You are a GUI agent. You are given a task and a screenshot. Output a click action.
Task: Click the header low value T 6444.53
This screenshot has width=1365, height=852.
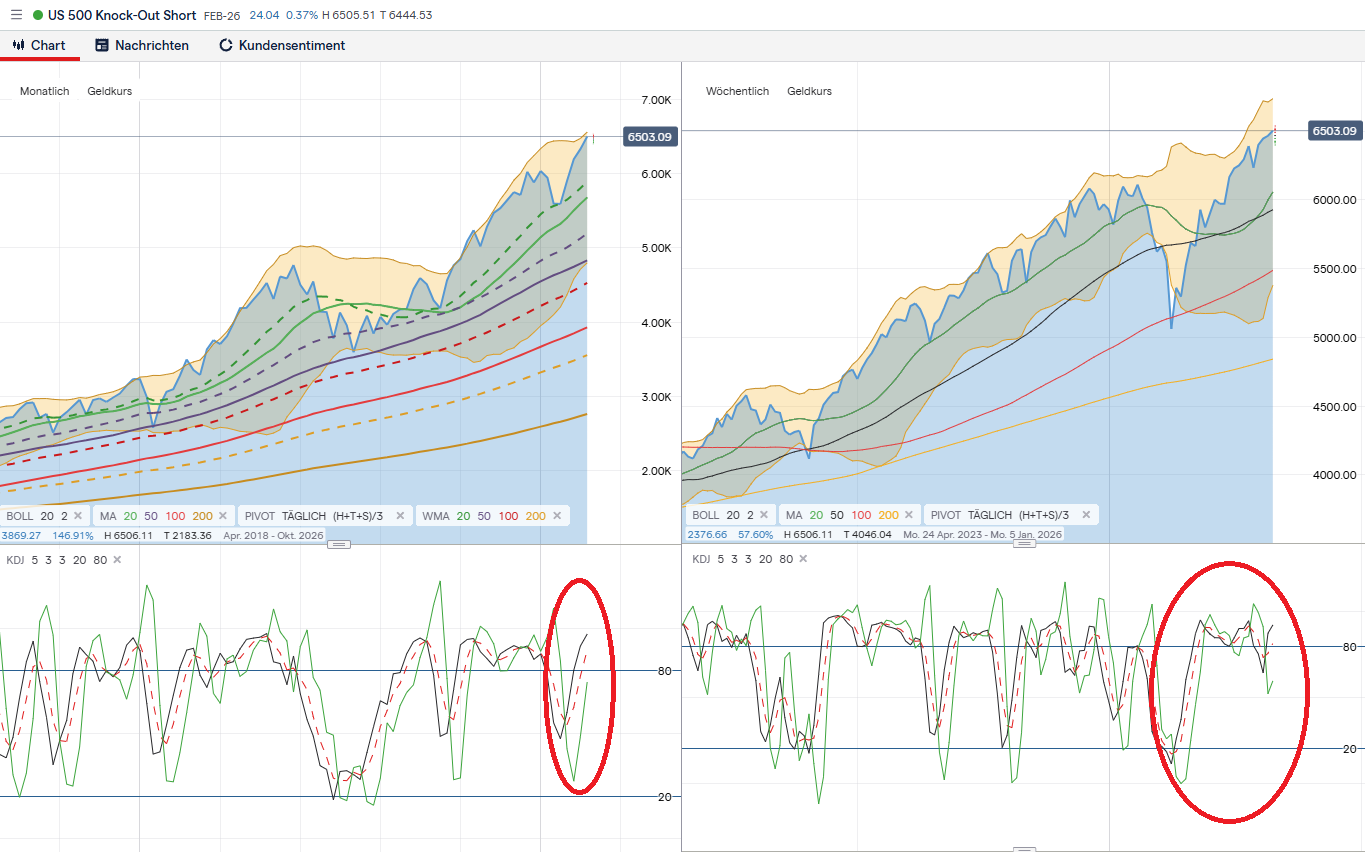pos(406,15)
